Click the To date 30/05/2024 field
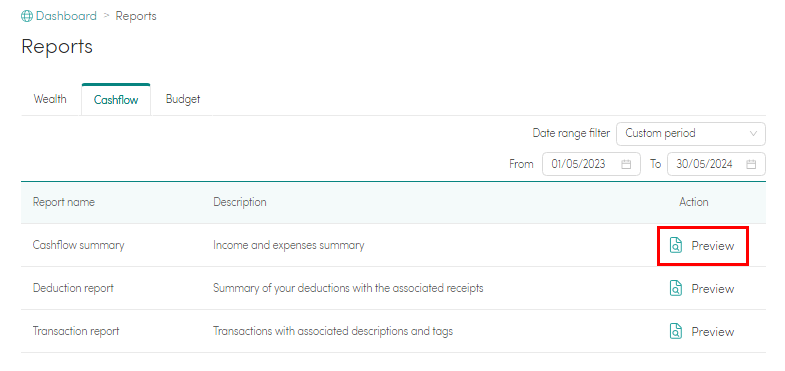Image resolution: width=785 pixels, height=371 pixels. [x=716, y=164]
